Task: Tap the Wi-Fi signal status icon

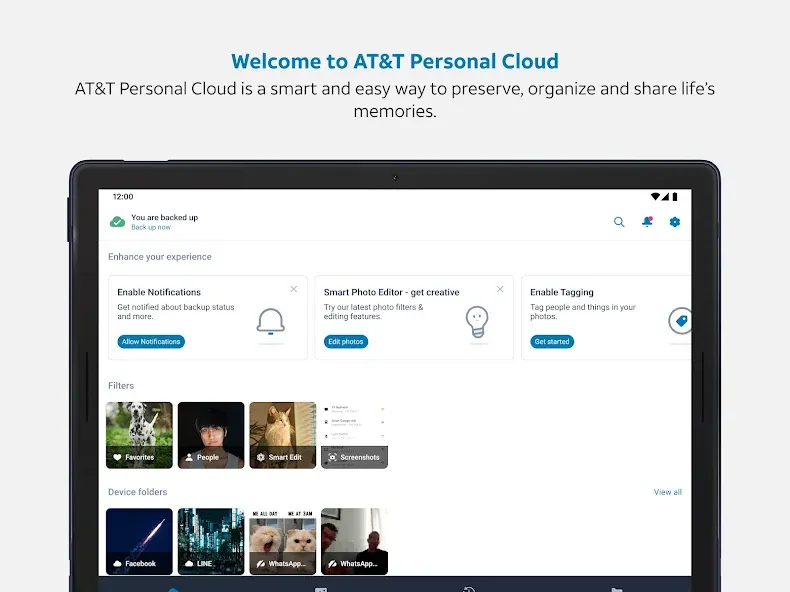Action: 655,196
